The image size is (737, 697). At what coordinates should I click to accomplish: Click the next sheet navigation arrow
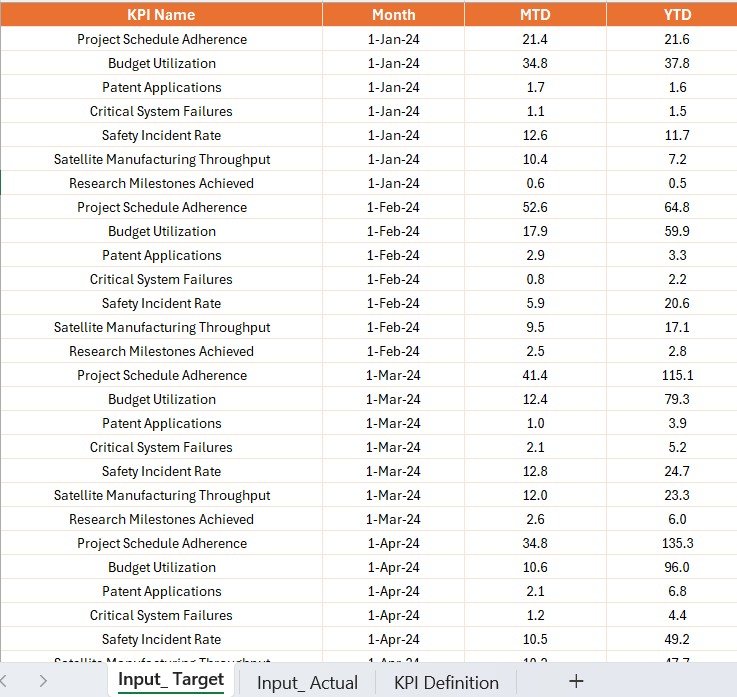pos(43,681)
